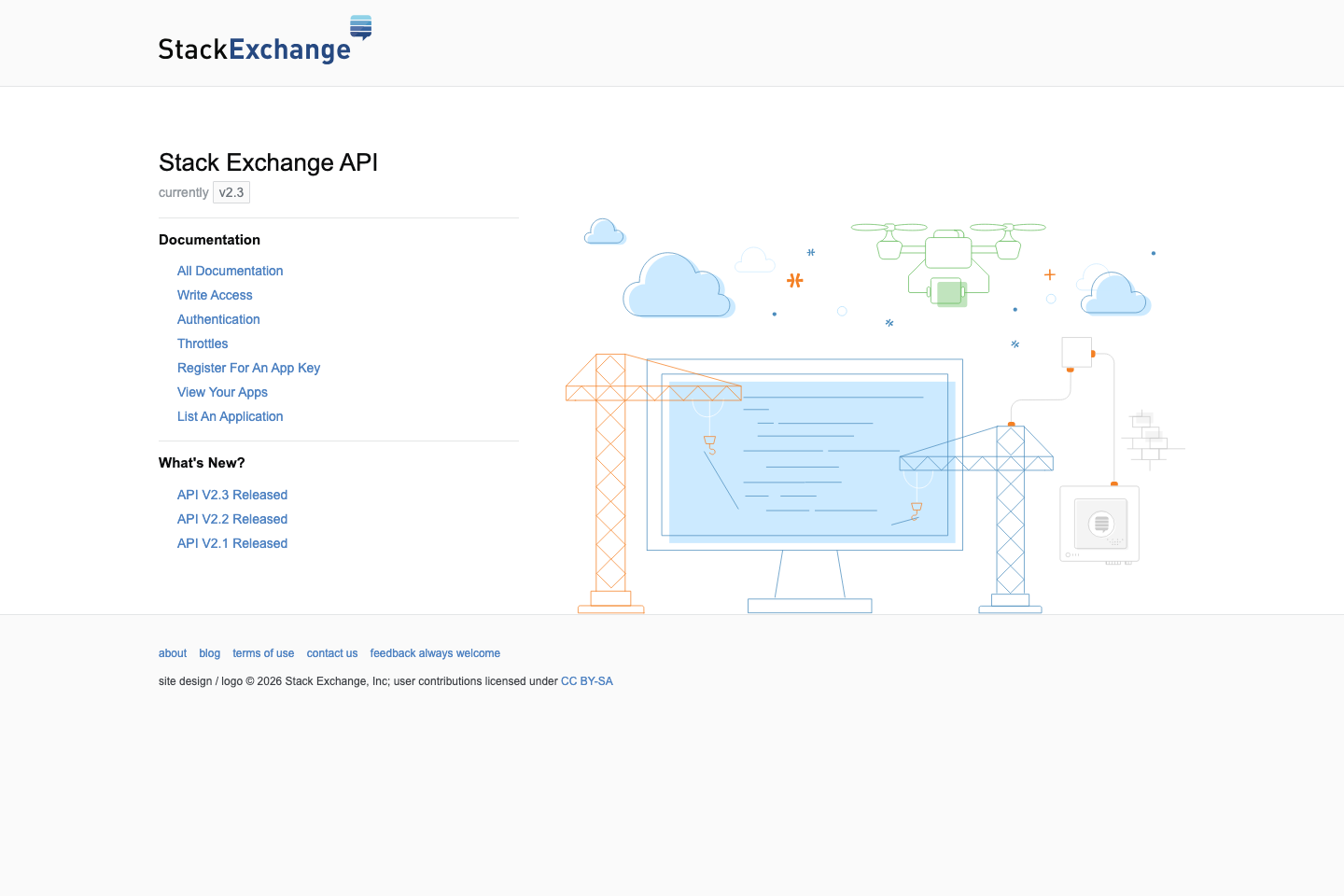The height and width of the screenshot is (896, 1344).
Task: Open the API V2.3 Released notes
Action: (231, 495)
